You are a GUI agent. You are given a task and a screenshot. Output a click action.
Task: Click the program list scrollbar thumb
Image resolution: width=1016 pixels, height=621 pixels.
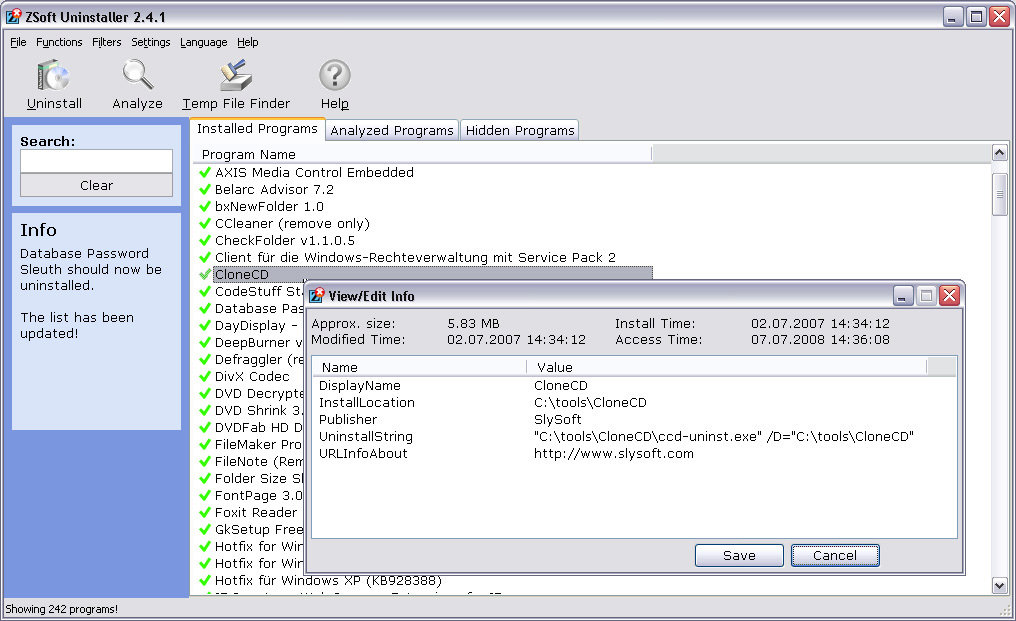999,194
